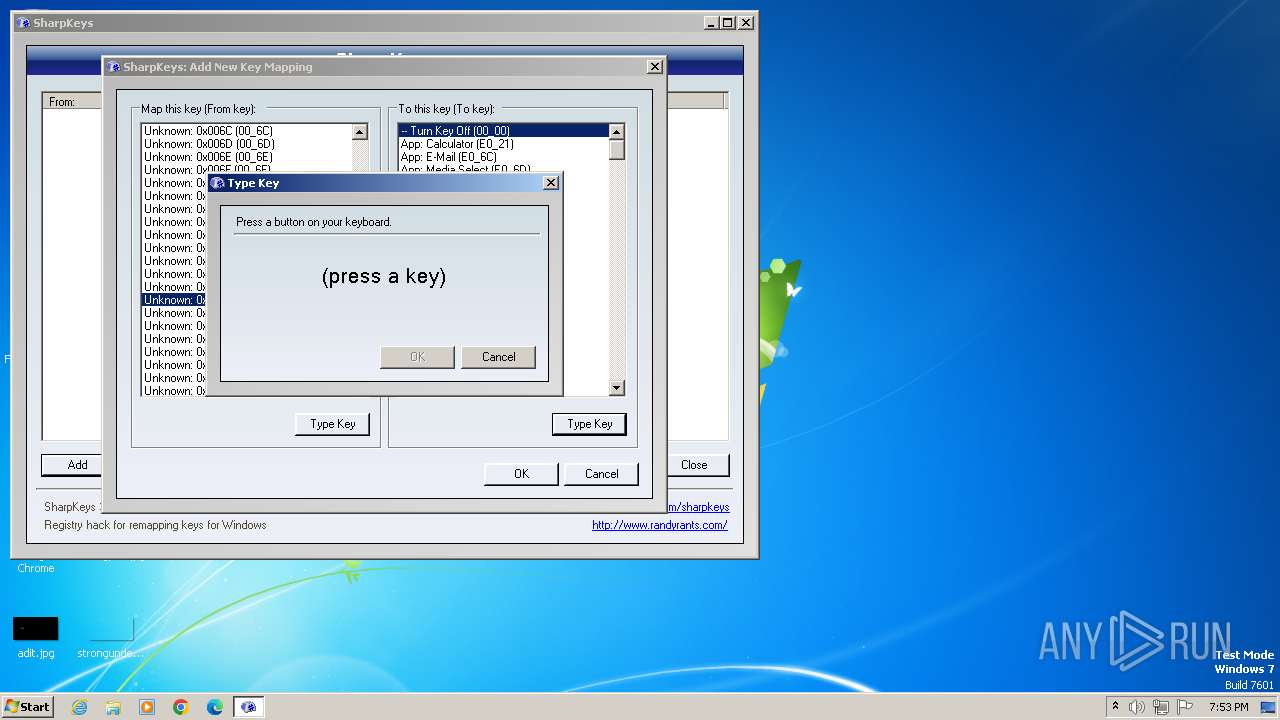
Task: Click down arrow of To key list scrollbar
Action: tap(616, 388)
